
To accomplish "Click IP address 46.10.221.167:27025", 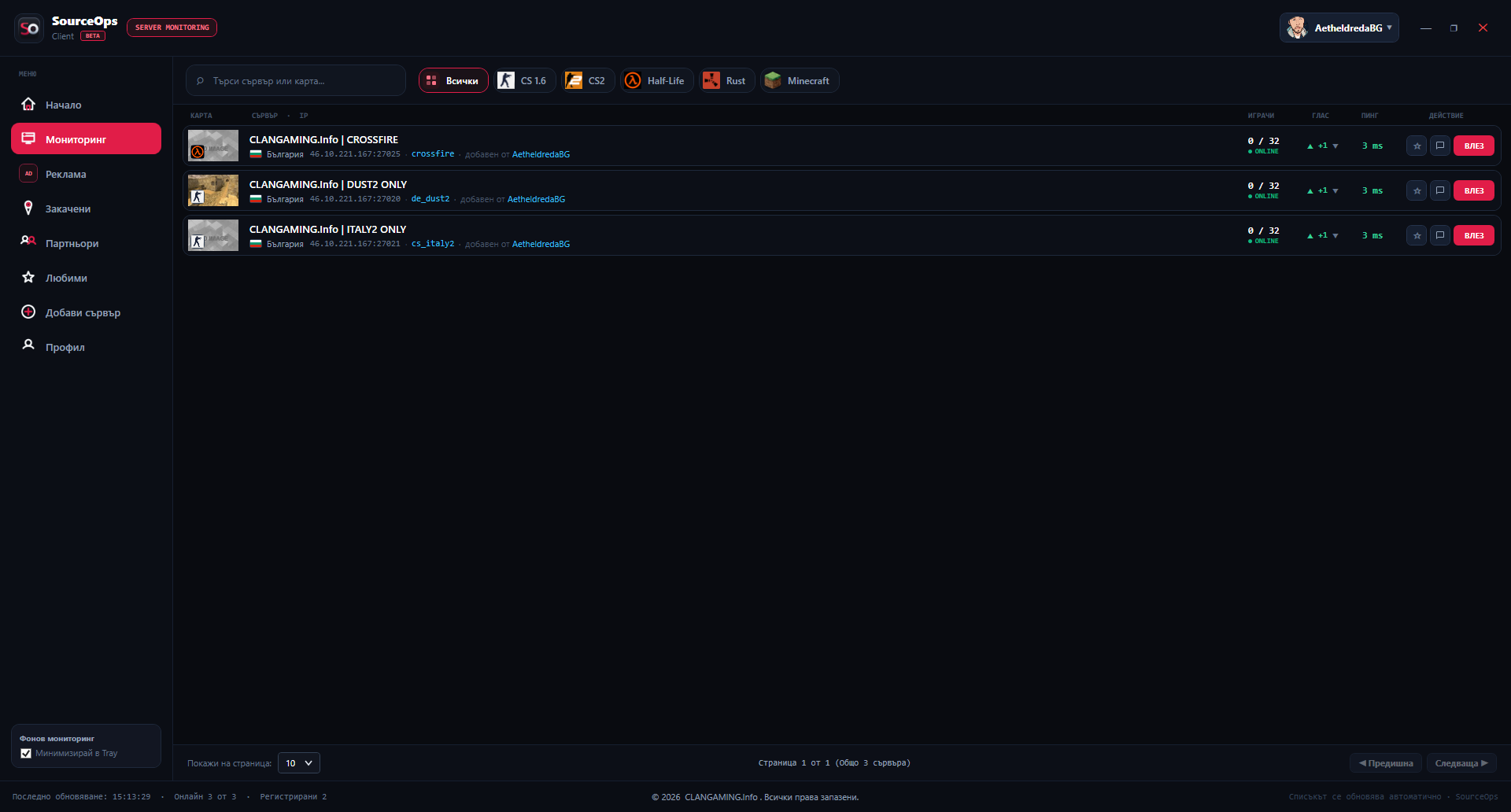I will coord(355,154).
